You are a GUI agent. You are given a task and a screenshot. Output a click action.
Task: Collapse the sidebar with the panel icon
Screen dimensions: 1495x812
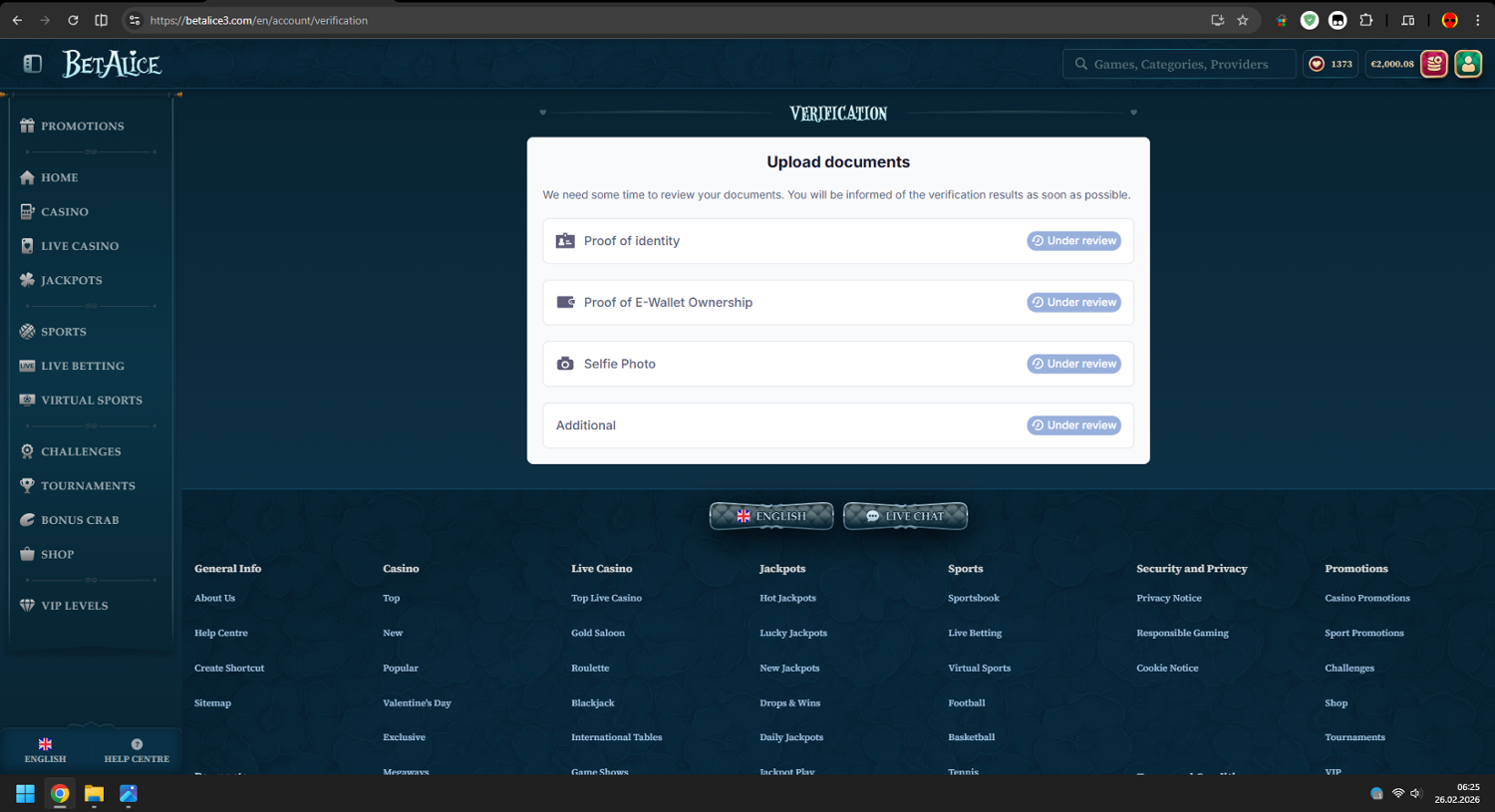click(33, 64)
